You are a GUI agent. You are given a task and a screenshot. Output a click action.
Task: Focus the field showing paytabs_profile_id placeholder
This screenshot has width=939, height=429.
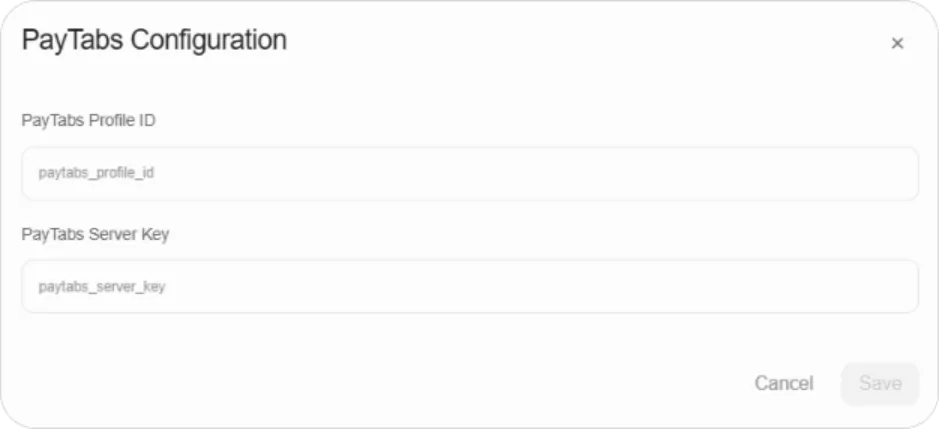point(470,174)
